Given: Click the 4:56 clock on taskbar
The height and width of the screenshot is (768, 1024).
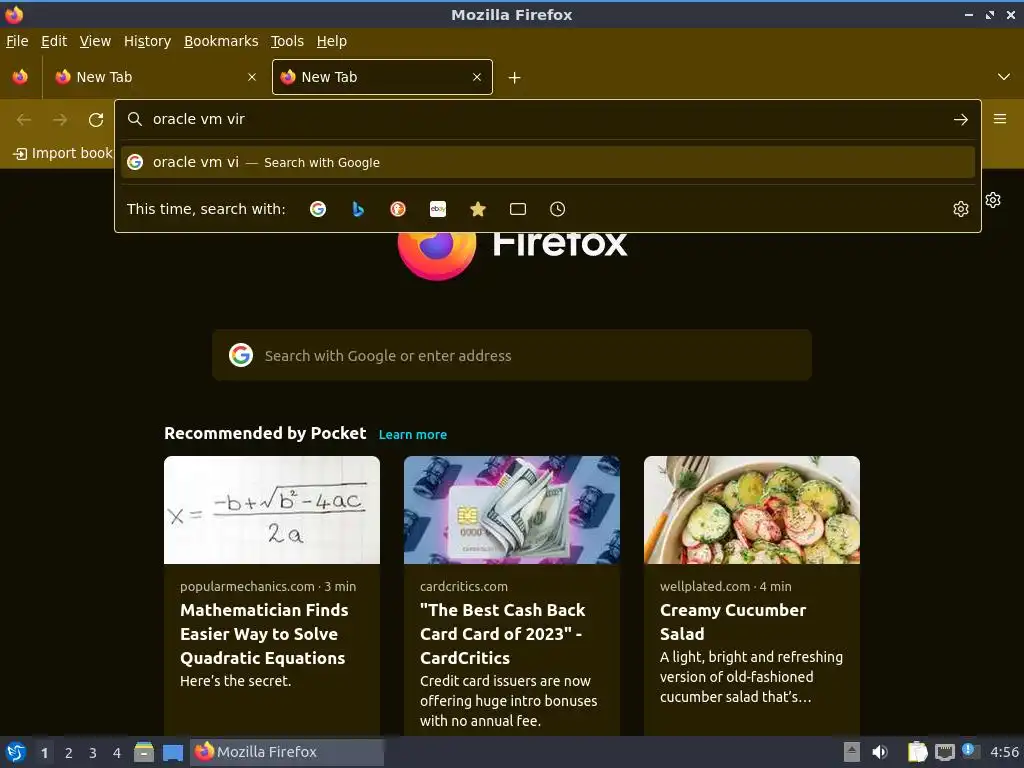Looking at the screenshot, I should click(x=1004, y=752).
